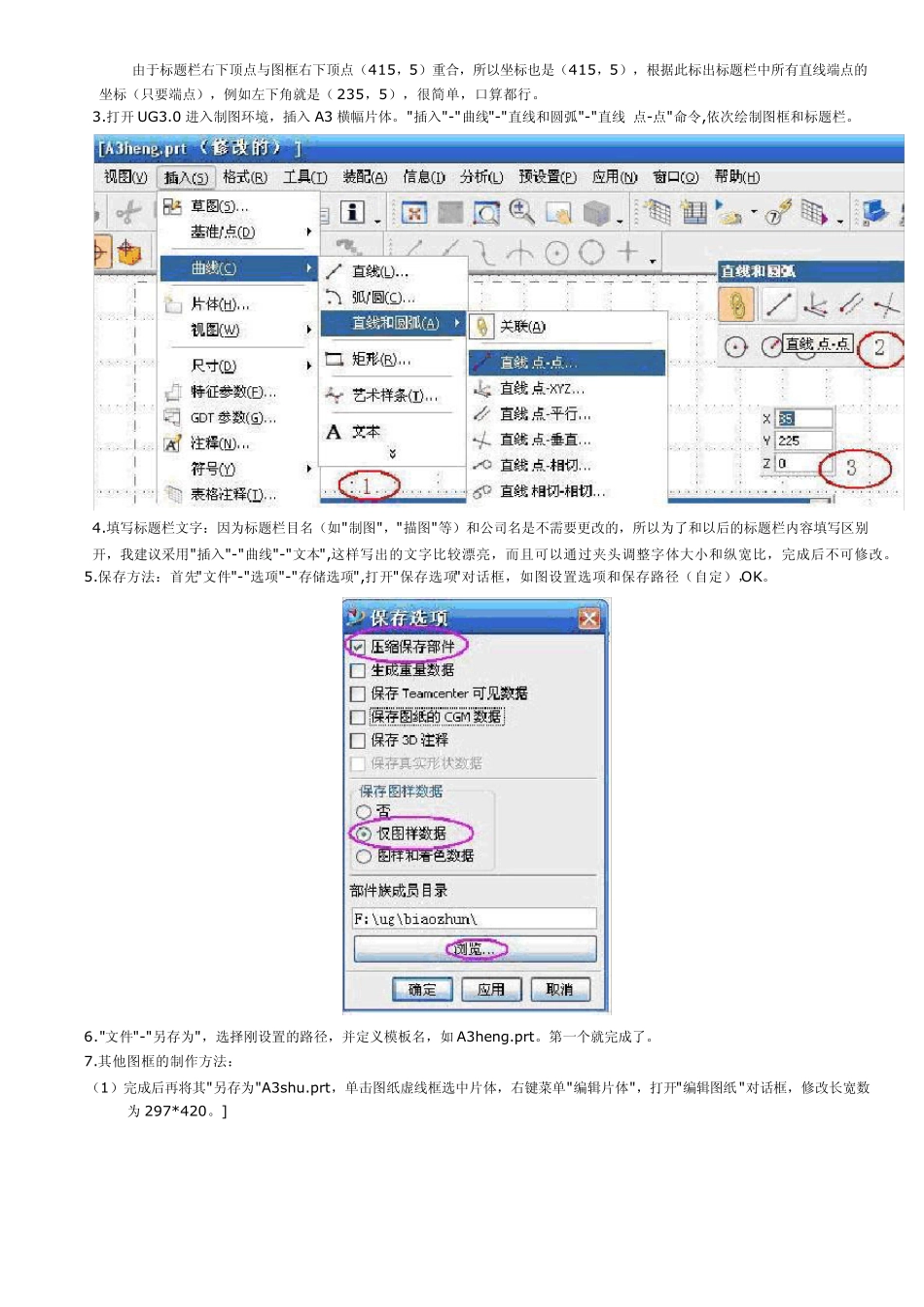924x1307 pixels.
Task: Open the 工具(T) menu
Action: tap(304, 177)
